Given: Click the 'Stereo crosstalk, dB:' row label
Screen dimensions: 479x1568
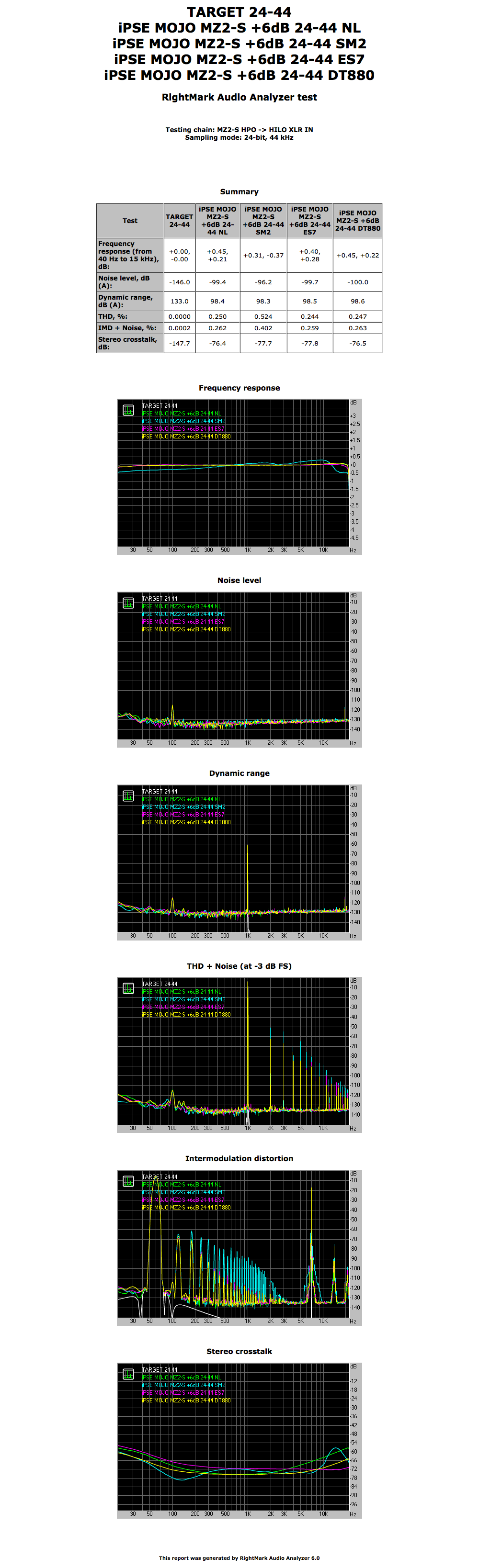Looking at the screenshot, I should (x=130, y=343).
